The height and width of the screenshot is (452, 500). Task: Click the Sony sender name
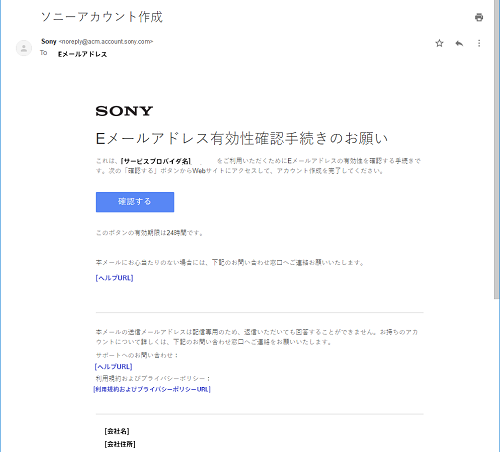click(x=49, y=42)
